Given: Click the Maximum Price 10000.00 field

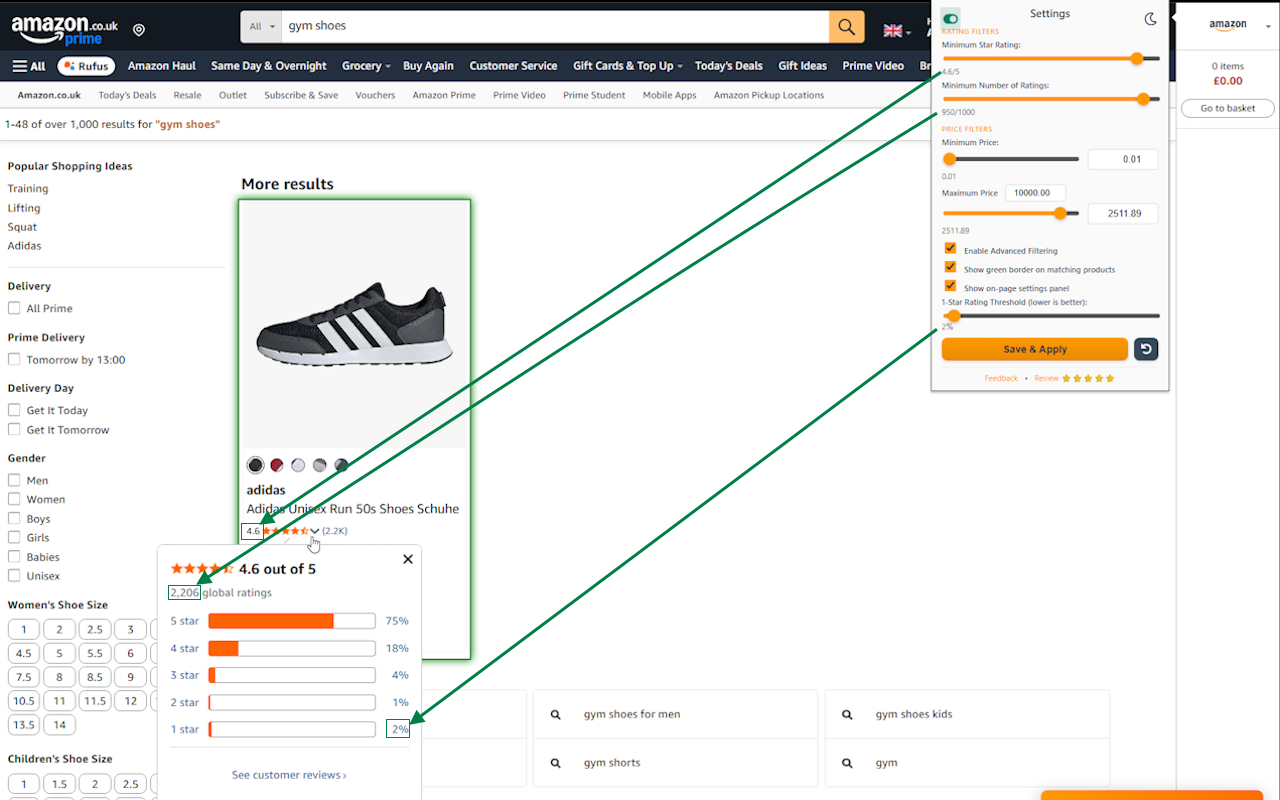Looking at the screenshot, I should [1035, 193].
